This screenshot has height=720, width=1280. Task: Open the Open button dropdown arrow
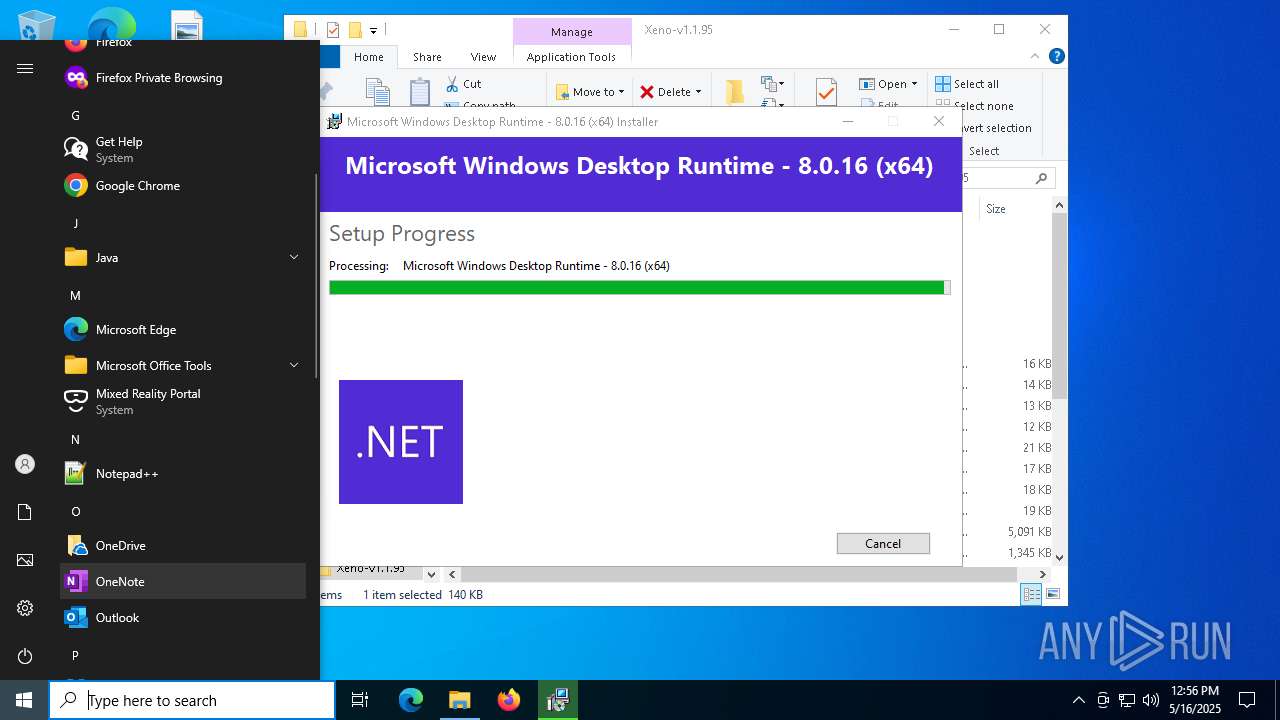pos(914,84)
